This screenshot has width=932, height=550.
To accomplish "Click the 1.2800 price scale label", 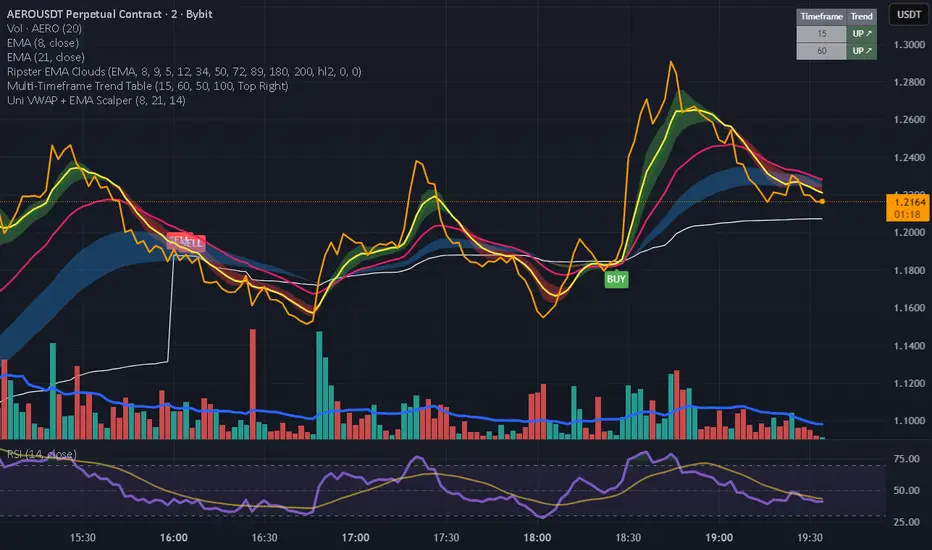I will 909,82.
